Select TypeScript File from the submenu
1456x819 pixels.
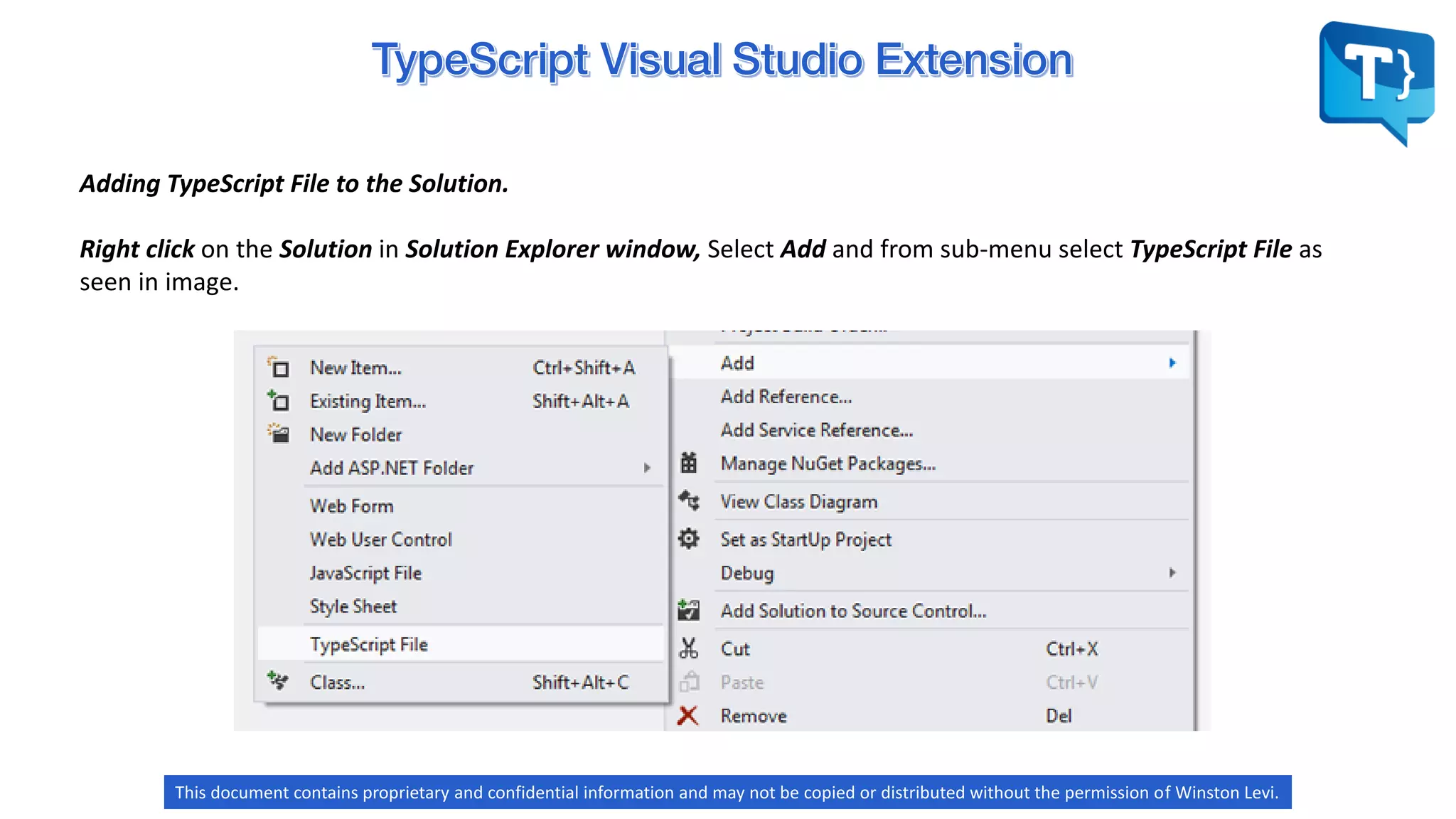[x=461, y=644]
